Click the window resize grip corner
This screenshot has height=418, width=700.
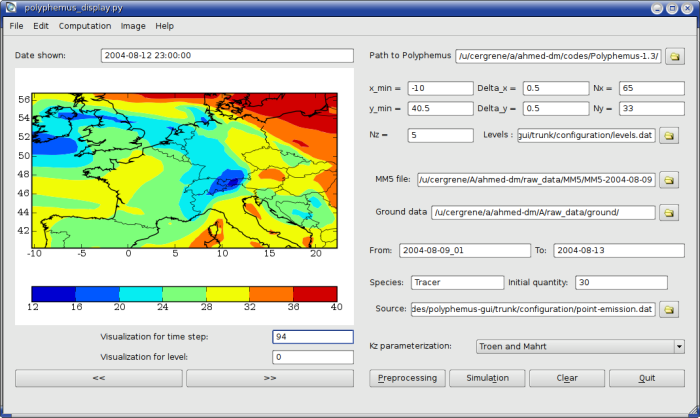coord(694,411)
